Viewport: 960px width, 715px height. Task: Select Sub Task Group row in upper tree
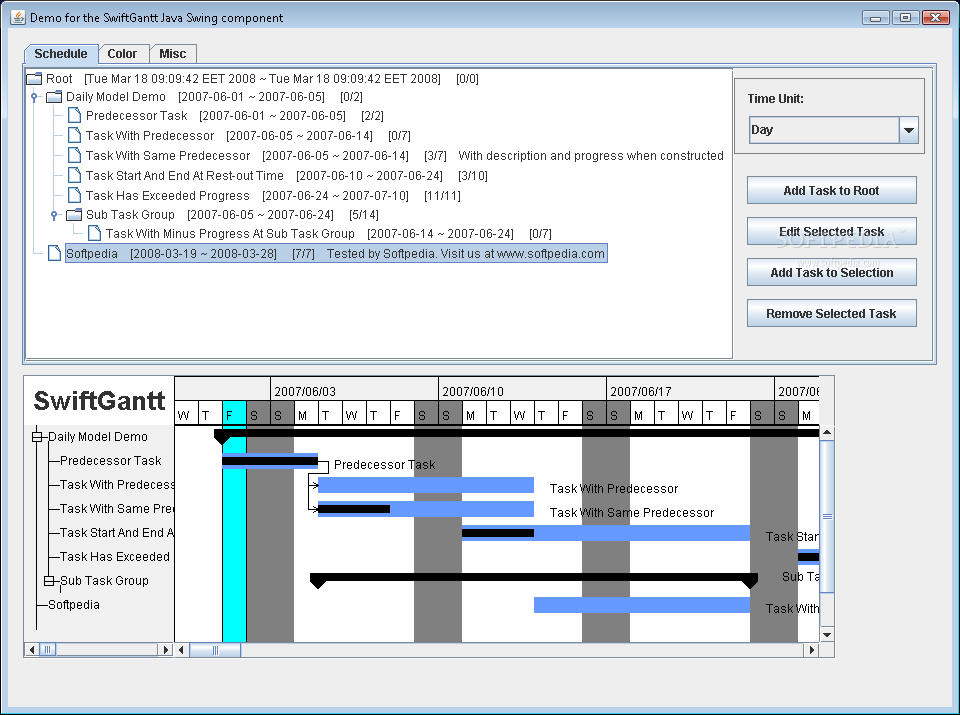coord(232,215)
